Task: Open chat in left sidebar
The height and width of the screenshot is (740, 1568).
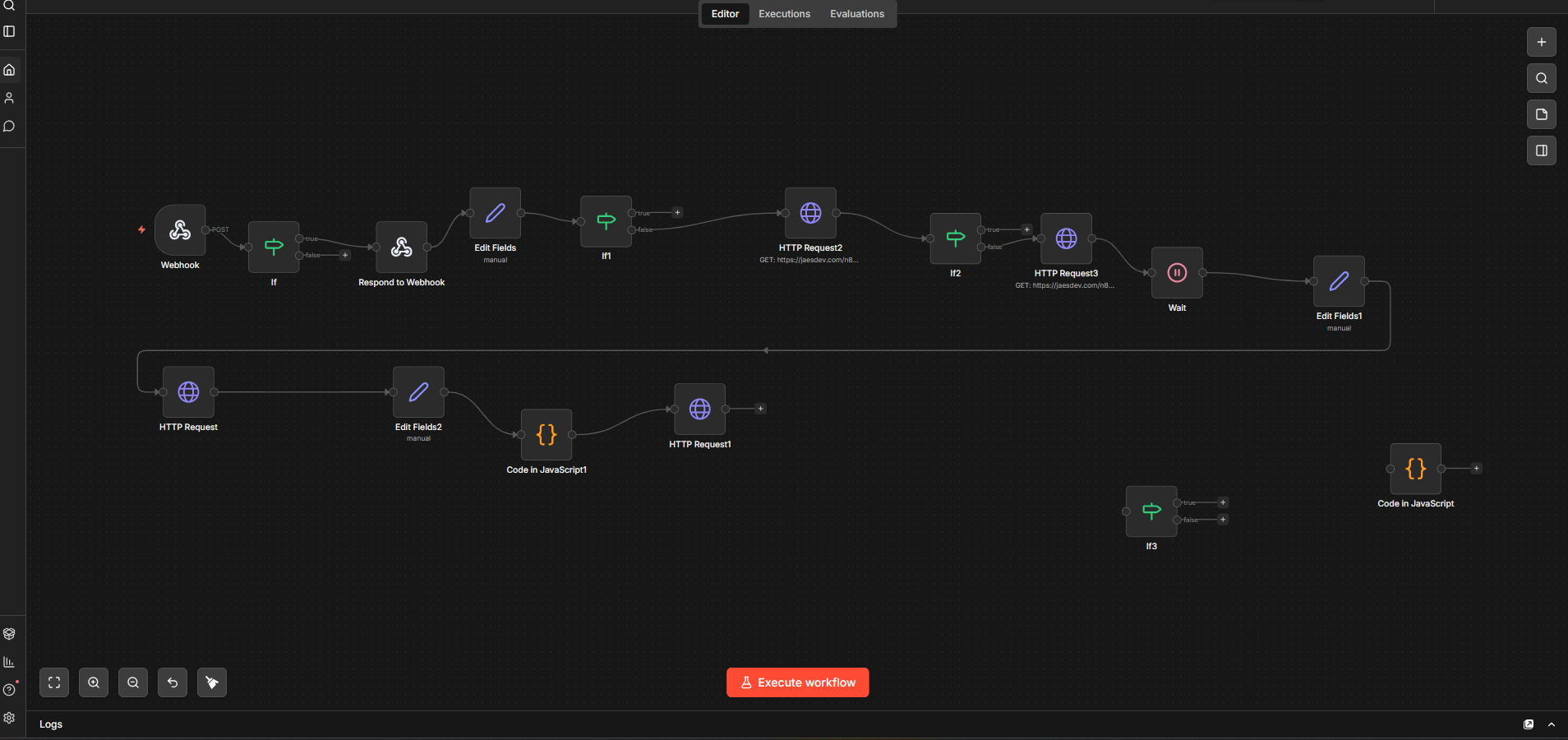Action: click(10, 126)
